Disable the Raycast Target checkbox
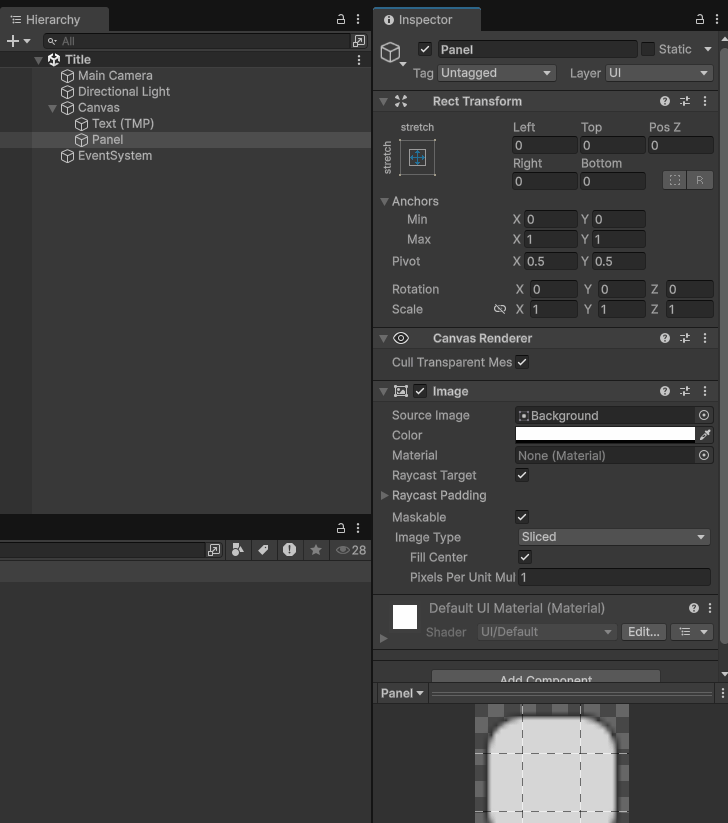 click(522, 475)
